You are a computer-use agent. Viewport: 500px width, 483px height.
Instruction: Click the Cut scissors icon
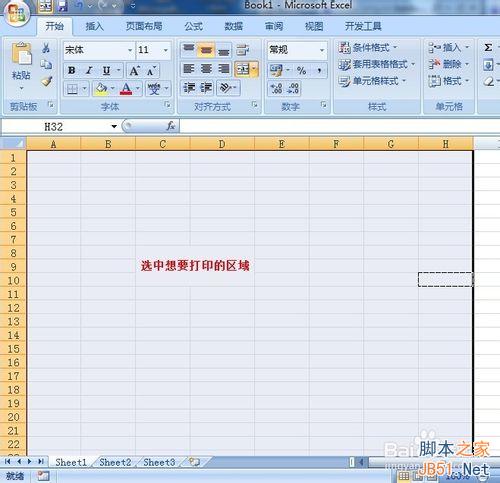pyautogui.click(x=46, y=48)
